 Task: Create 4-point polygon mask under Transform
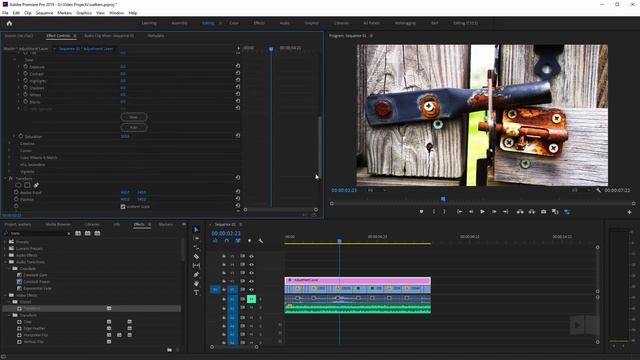(x=27, y=185)
